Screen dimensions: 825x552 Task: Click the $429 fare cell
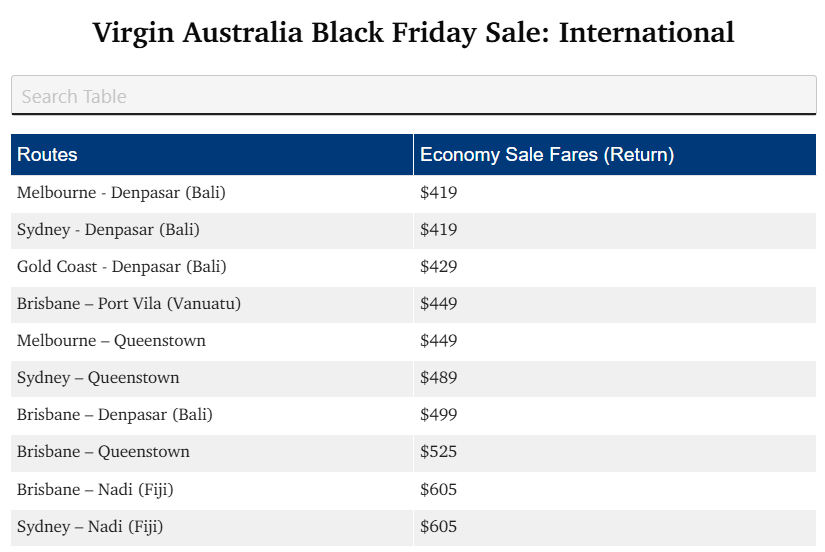[x=438, y=267]
